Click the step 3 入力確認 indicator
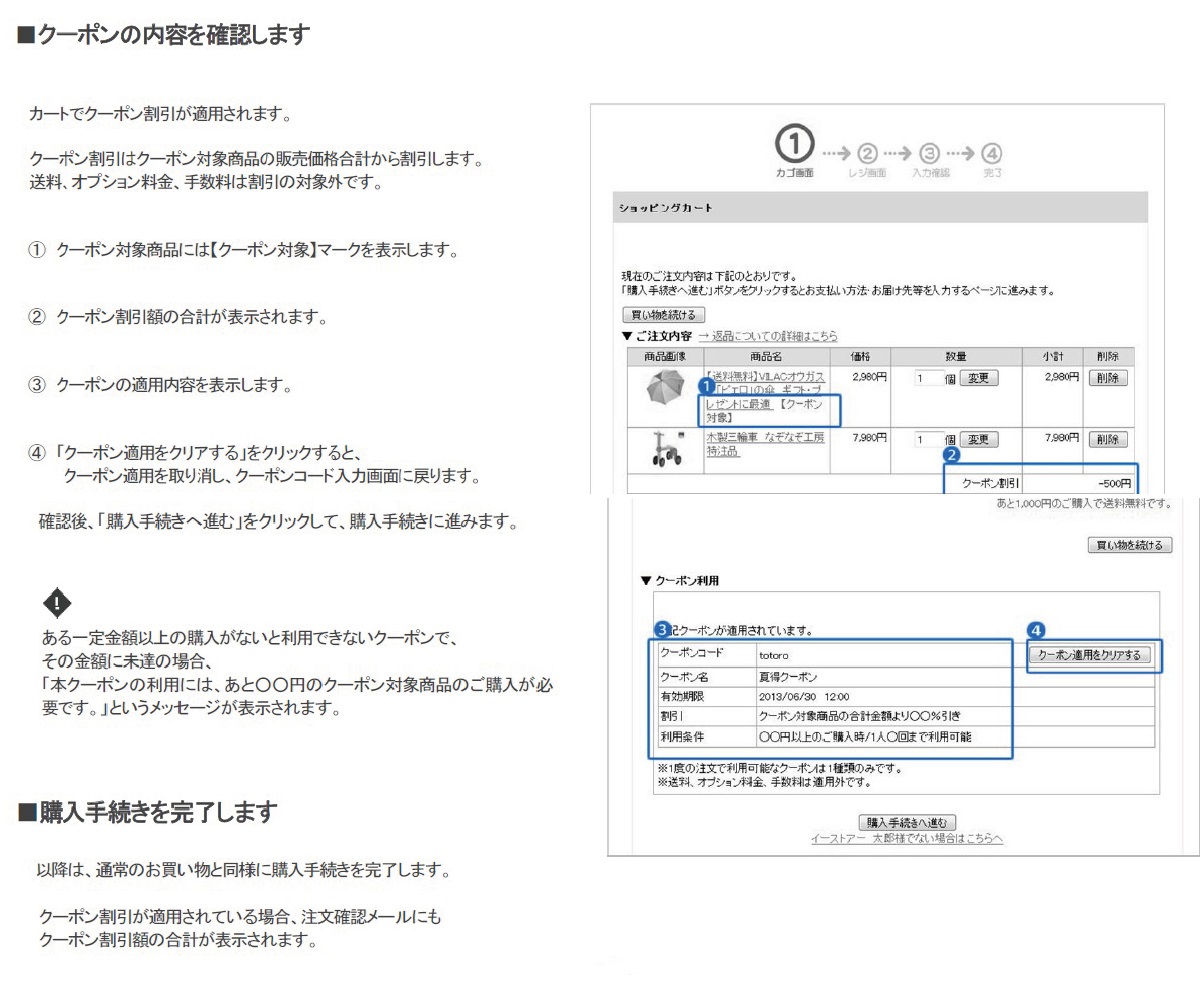The width and height of the screenshot is (1200, 981). coord(930,160)
